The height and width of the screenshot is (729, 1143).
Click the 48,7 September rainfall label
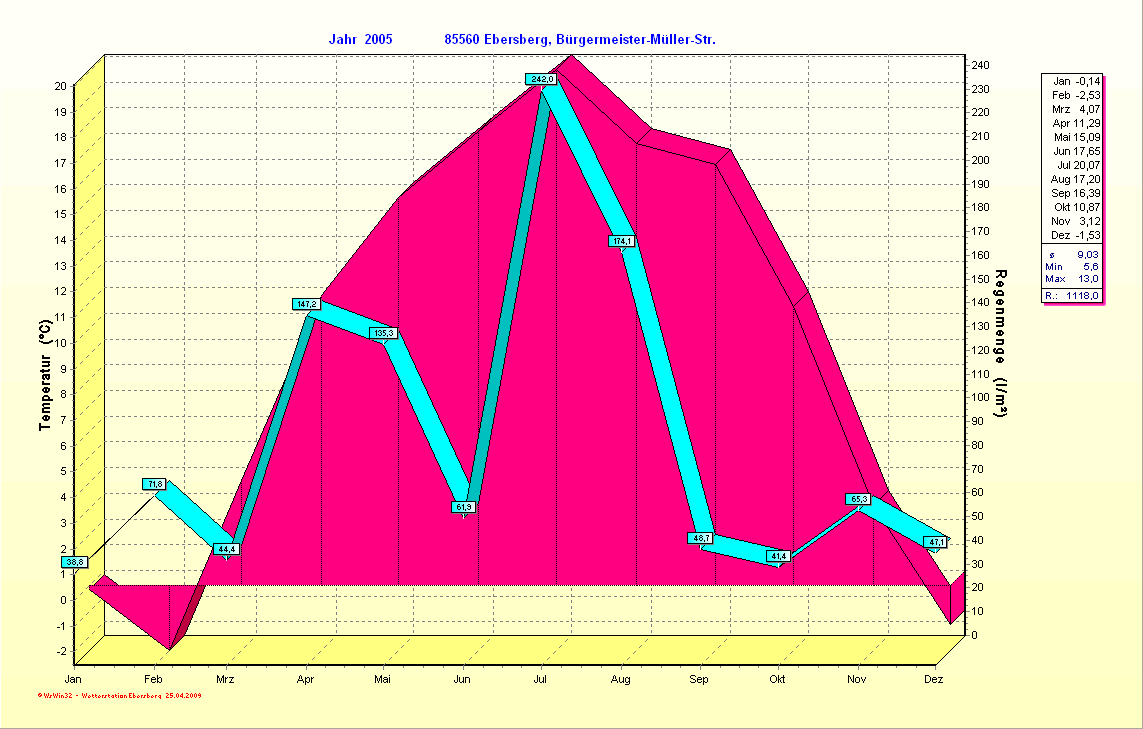click(701, 538)
